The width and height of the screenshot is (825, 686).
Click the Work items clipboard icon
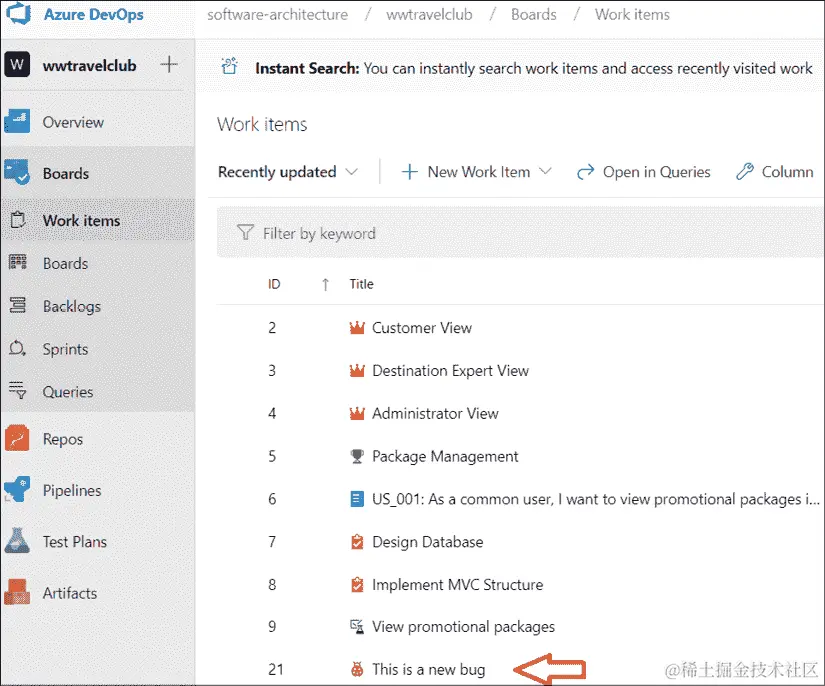[18, 220]
